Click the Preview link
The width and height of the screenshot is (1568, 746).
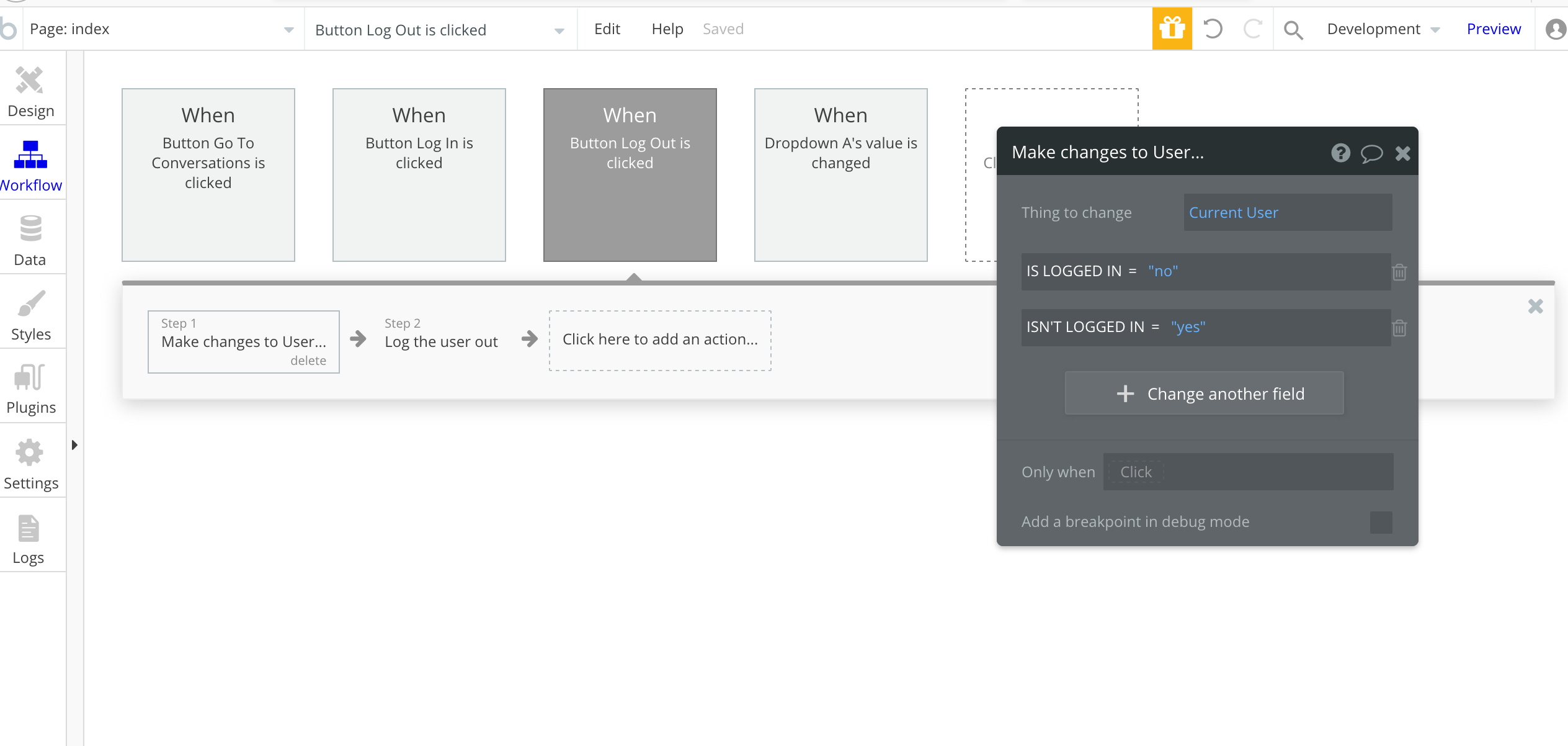(1493, 29)
